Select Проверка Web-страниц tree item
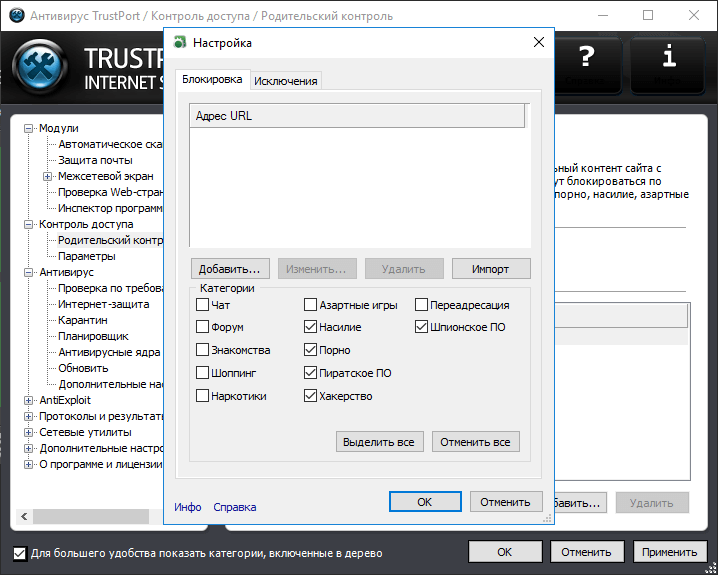 click(x=110, y=192)
